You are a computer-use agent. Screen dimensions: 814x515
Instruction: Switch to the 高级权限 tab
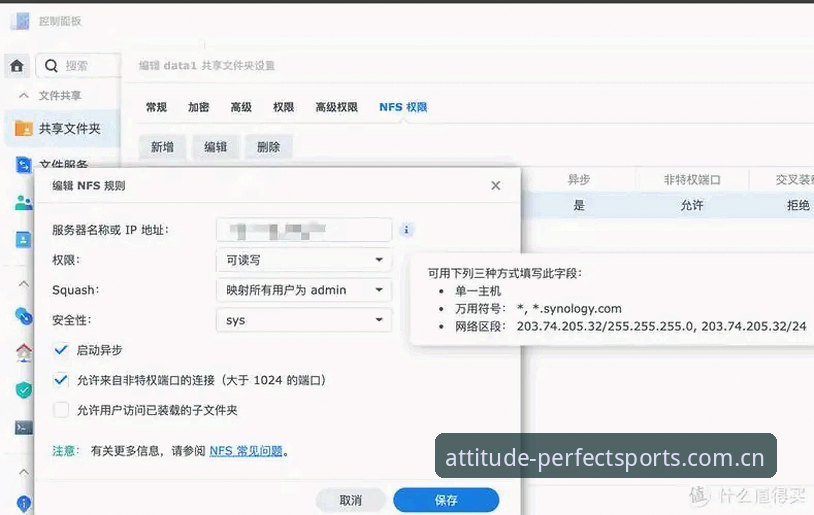[x=336, y=107]
